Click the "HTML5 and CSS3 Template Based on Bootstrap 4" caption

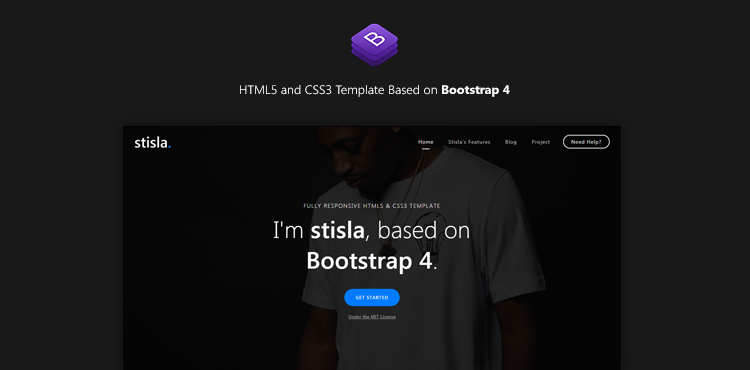coord(375,90)
